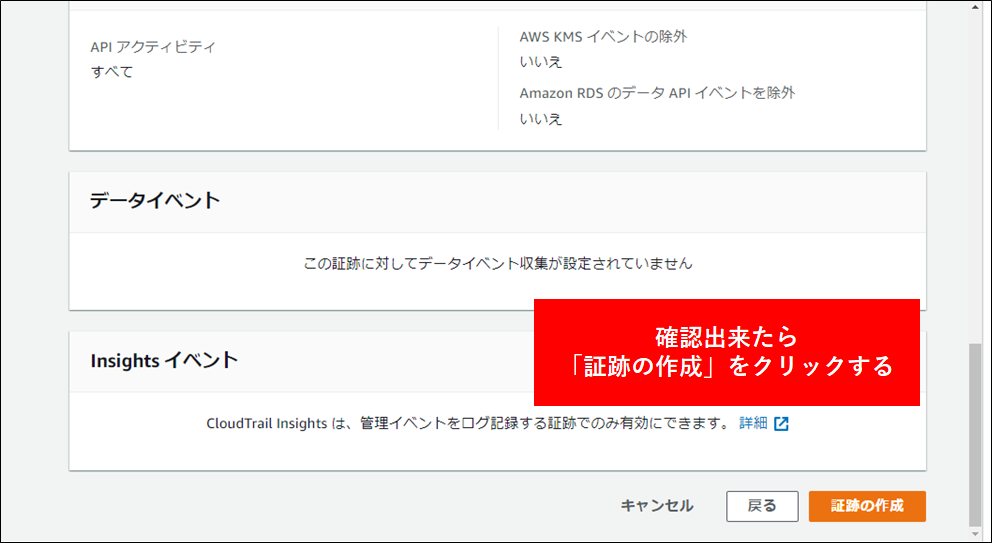Click いいえ under the Amazon RDS setting

[x=541, y=119]
